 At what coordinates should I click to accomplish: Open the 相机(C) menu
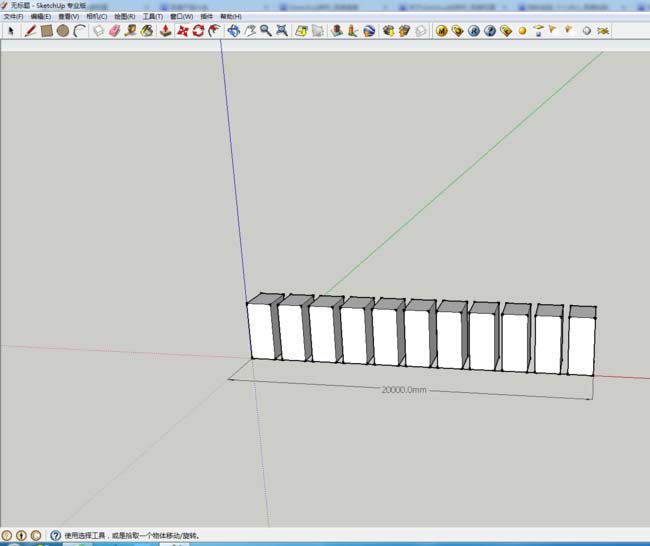tap(97, 16)
